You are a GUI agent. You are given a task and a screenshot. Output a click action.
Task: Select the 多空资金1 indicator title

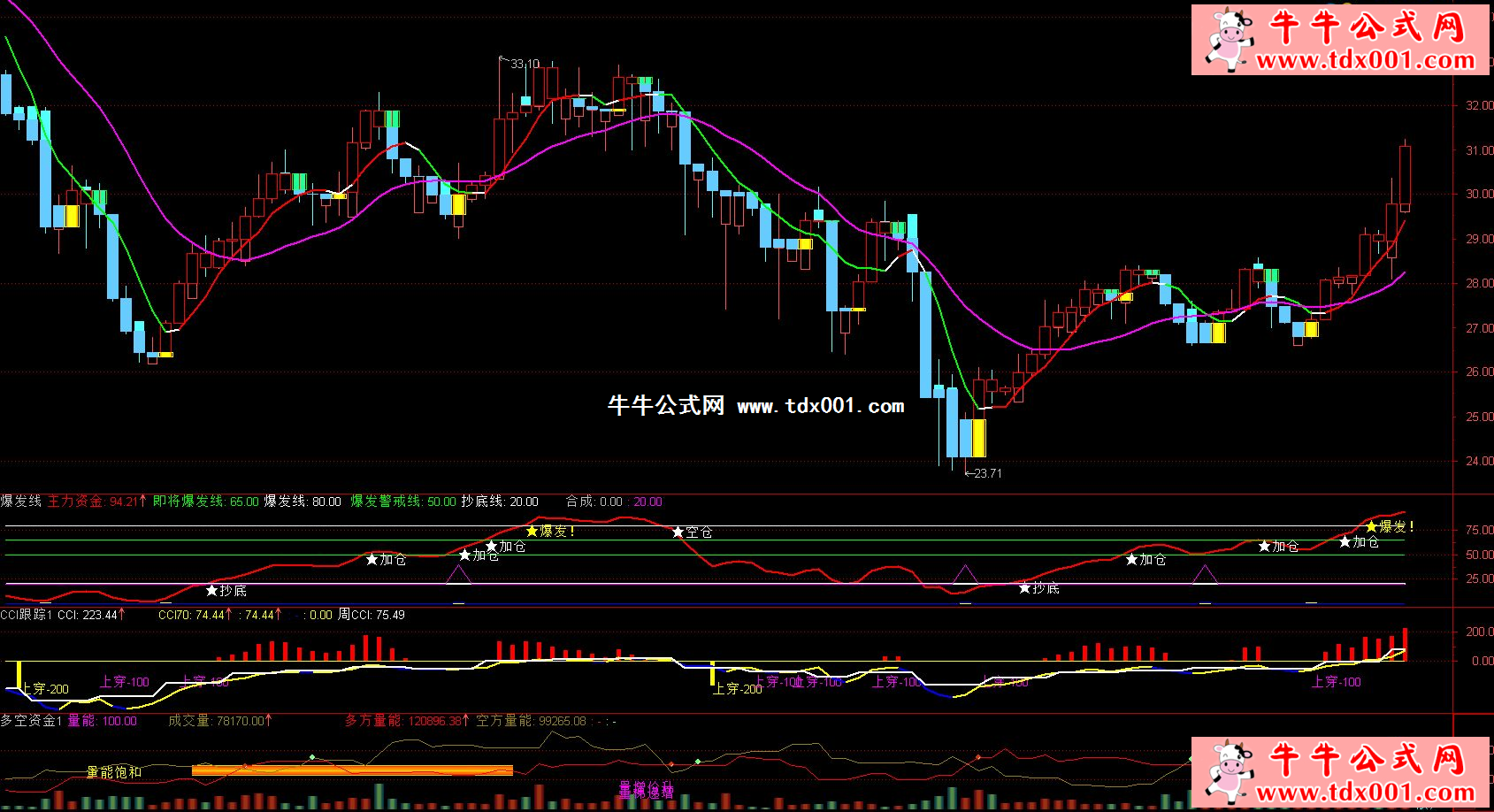pos(31,721)
